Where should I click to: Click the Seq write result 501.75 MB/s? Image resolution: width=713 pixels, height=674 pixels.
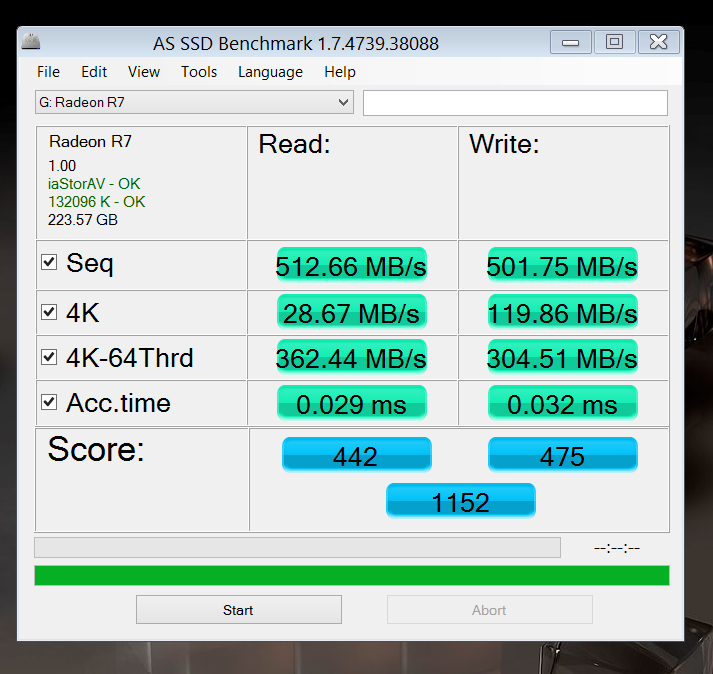pos(562,266)
